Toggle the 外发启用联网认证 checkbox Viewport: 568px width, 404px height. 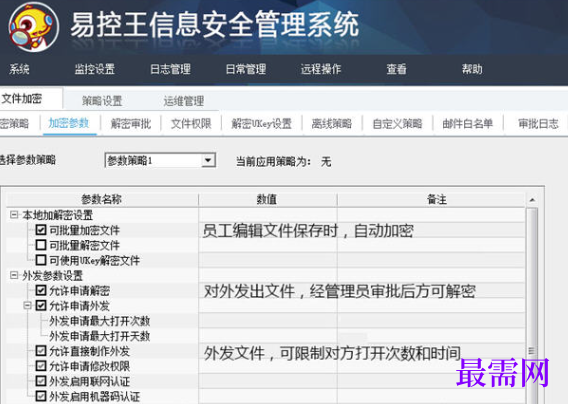41,381
